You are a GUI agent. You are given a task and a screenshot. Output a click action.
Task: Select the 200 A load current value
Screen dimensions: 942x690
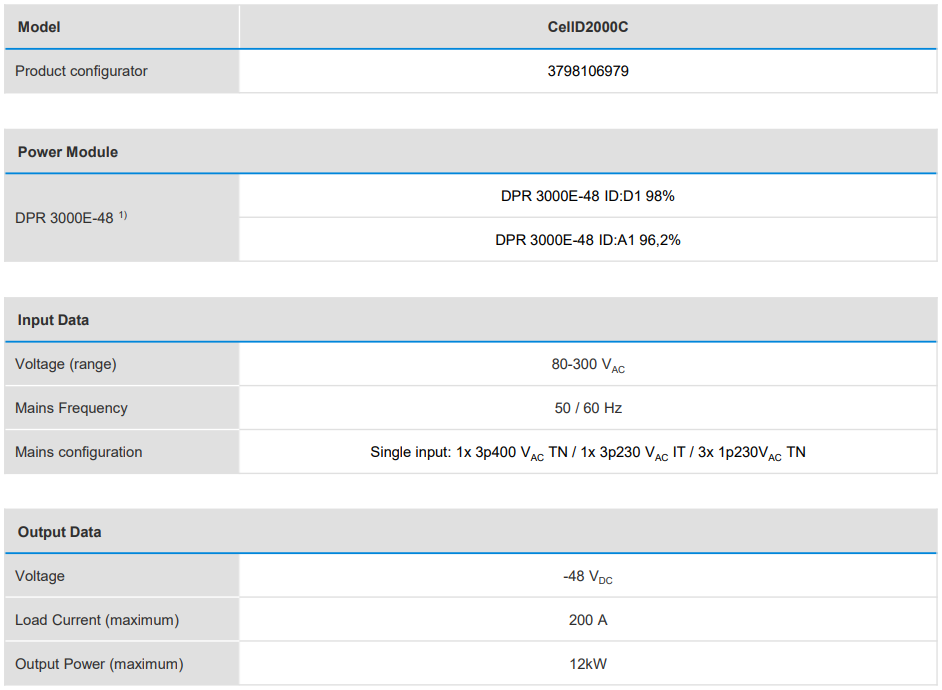click(x=588, y=620)
